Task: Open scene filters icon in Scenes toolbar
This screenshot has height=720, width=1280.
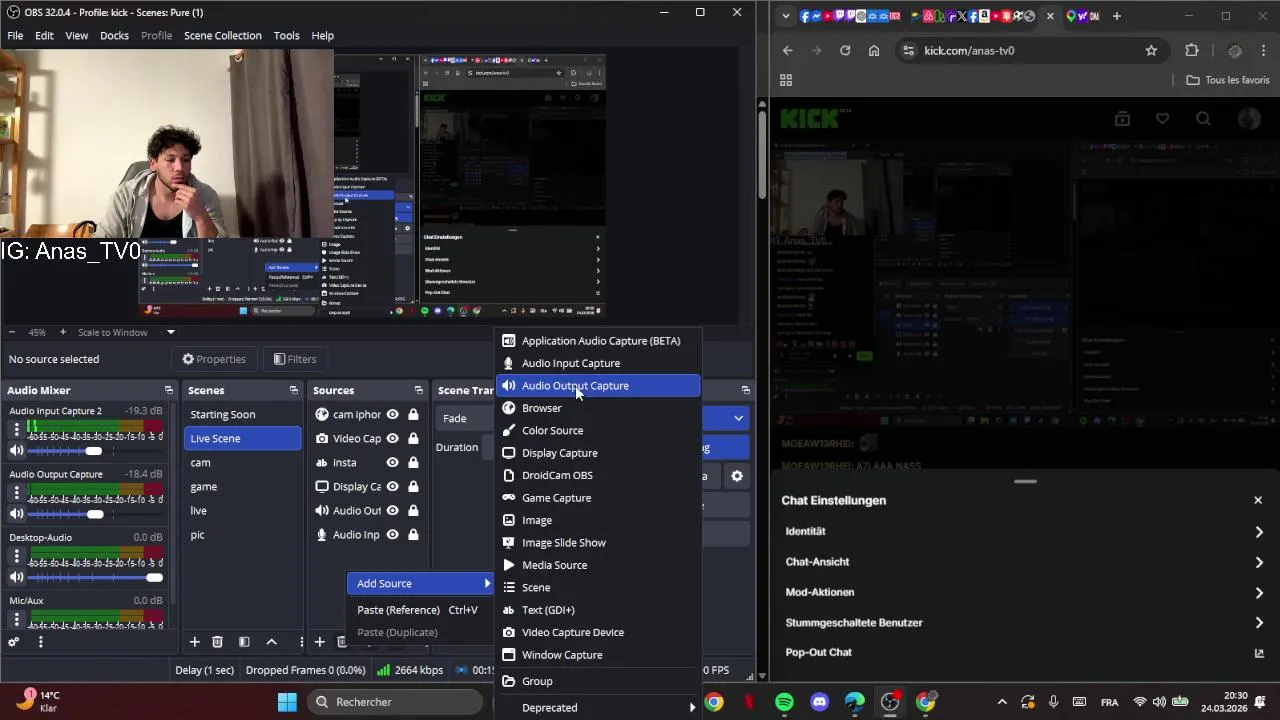Action: [244, 642]
